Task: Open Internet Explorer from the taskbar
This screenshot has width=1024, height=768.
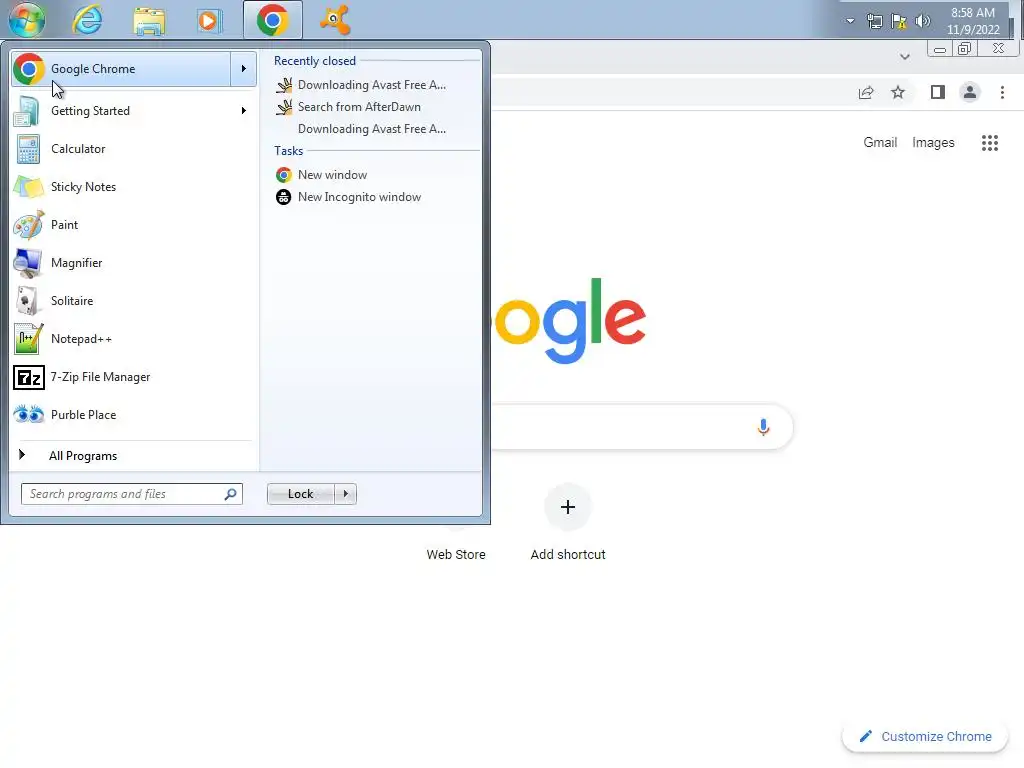Action: (x=88, y=20)
